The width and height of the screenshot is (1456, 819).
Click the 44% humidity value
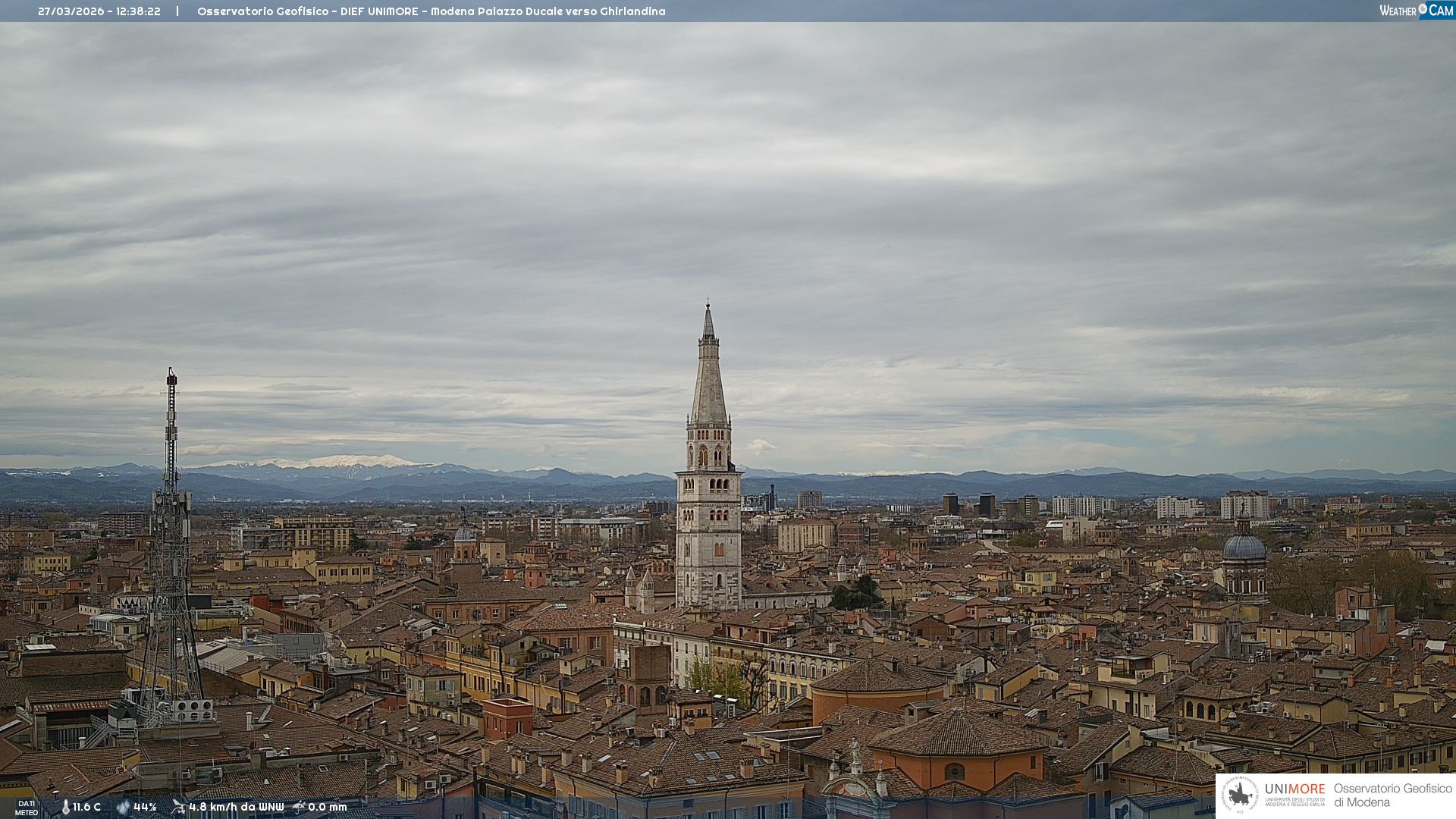point(145,807)
